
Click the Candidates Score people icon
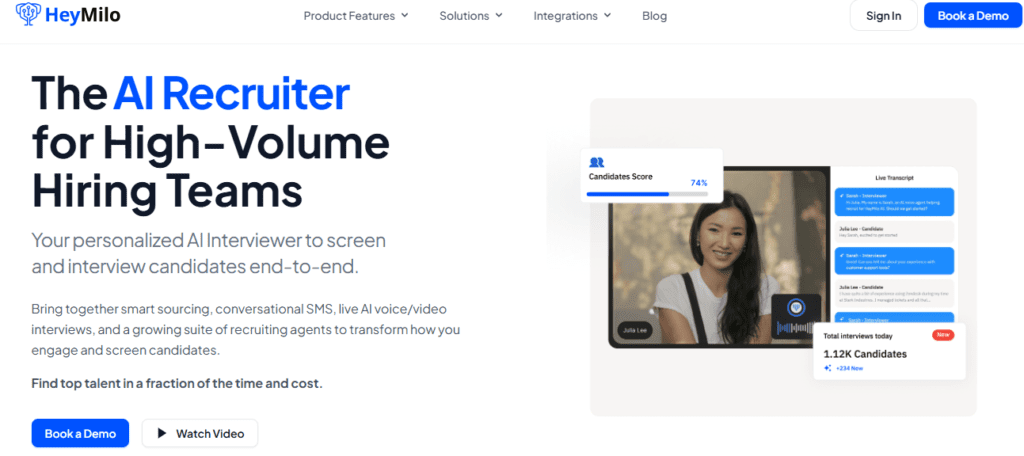pyautogui.click(x=596, y=162)
